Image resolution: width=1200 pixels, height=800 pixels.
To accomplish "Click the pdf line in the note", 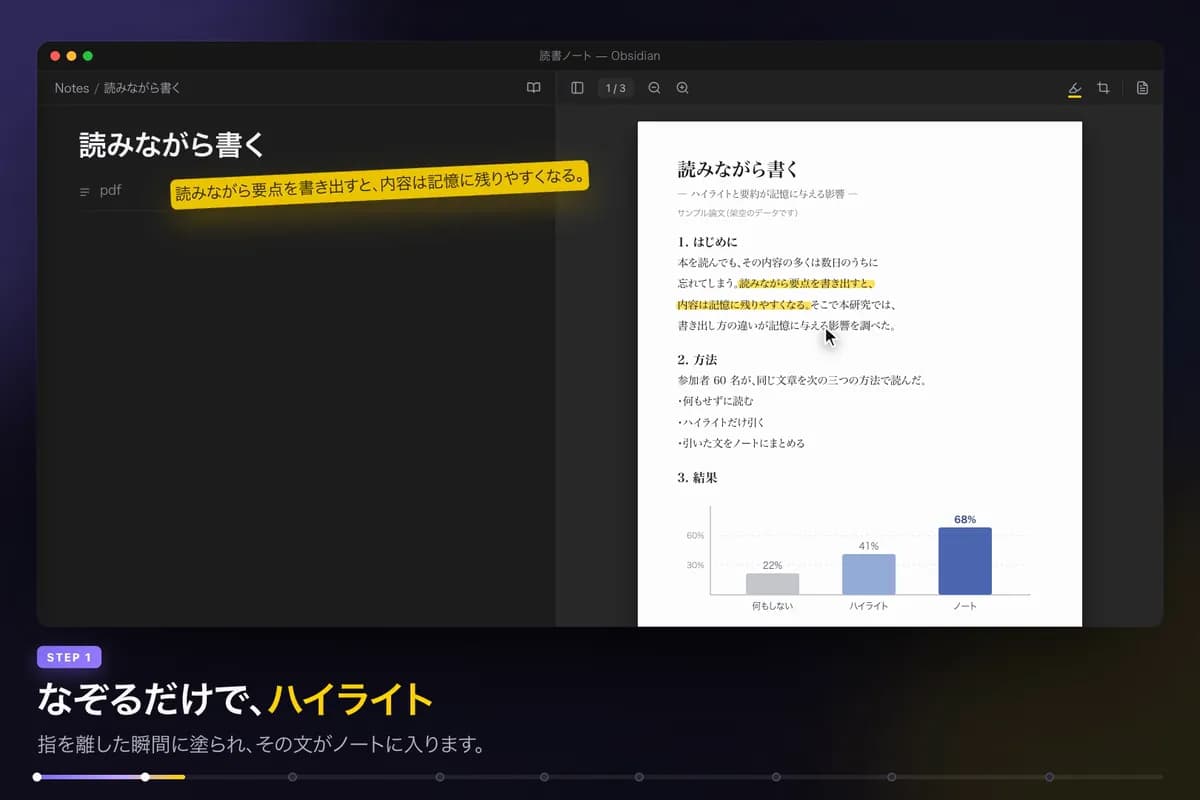I will point(110,190).
